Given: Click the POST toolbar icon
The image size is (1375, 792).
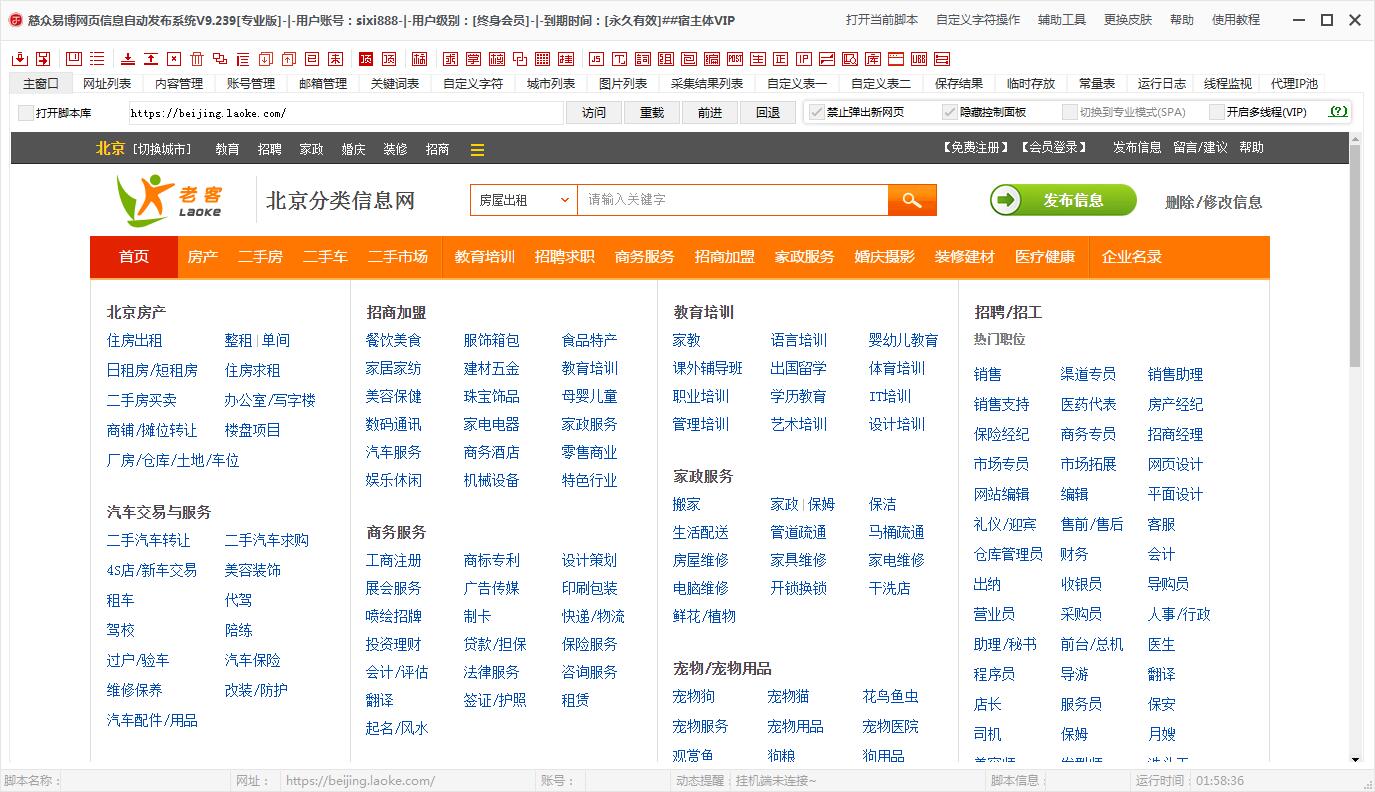Looking at the screenshot, I should click(x=735, y=59).
